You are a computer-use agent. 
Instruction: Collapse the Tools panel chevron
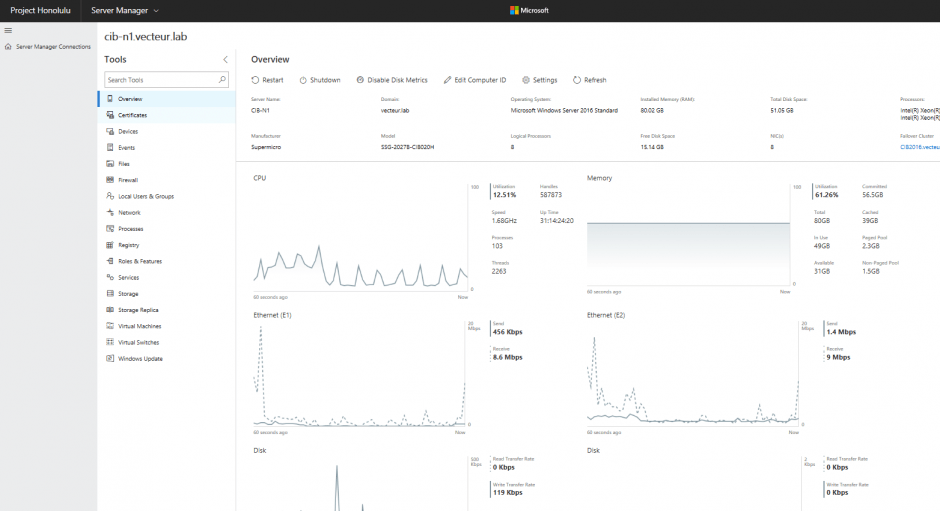tap(224, 60)
